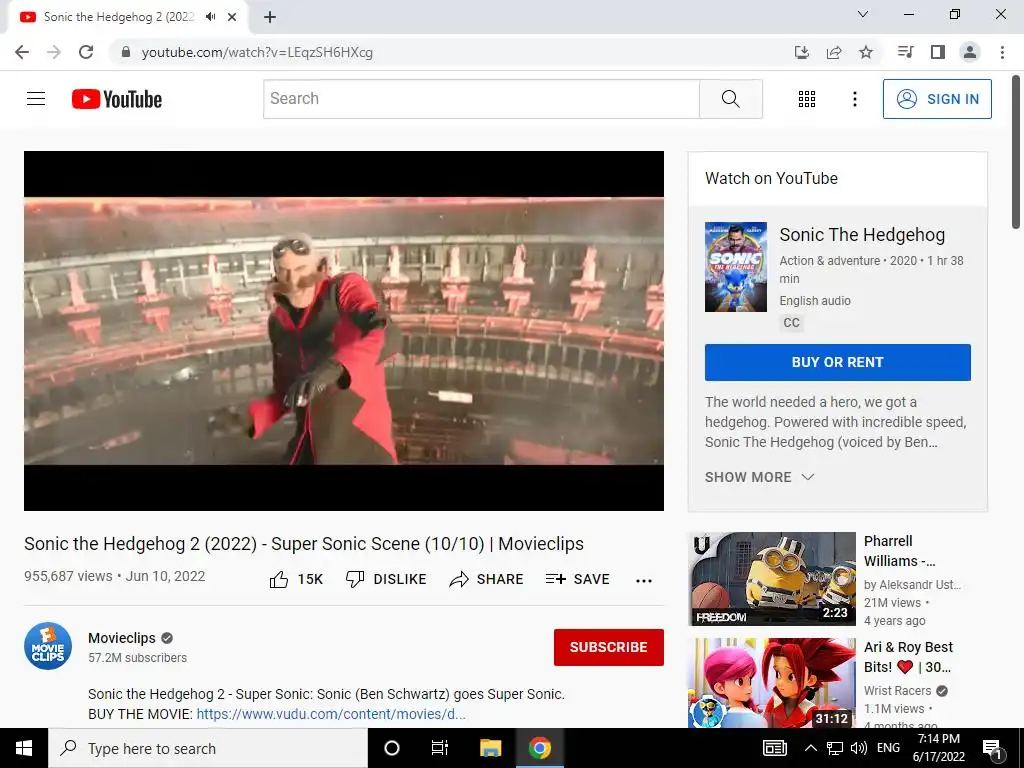Viewport: 1024px width, 768px height.
Task: Open the taskbar clock and date
Action: coord(938,748)
